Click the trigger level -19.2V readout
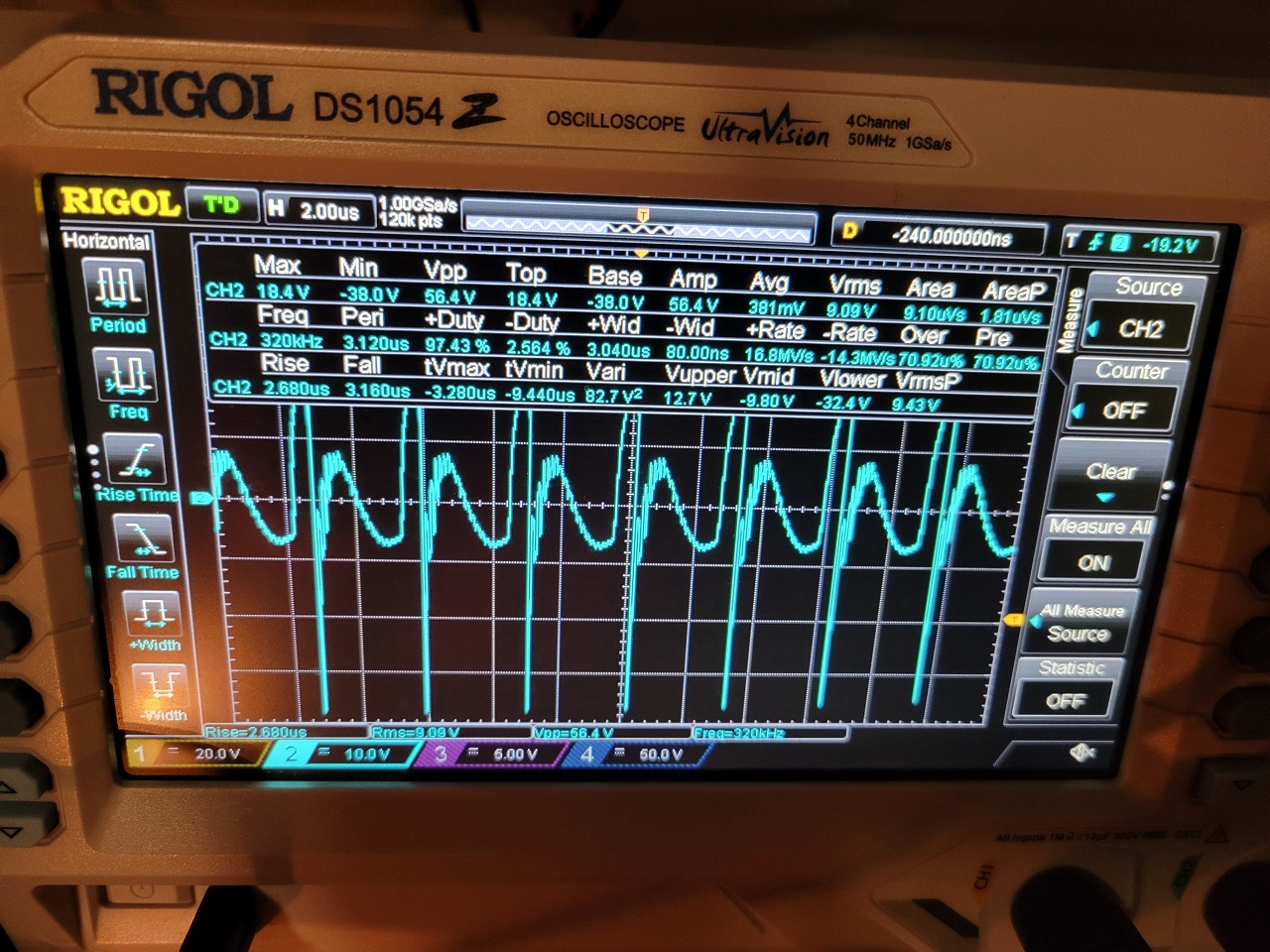The height and width of the screenshot is (952, 1270). 1169,245
